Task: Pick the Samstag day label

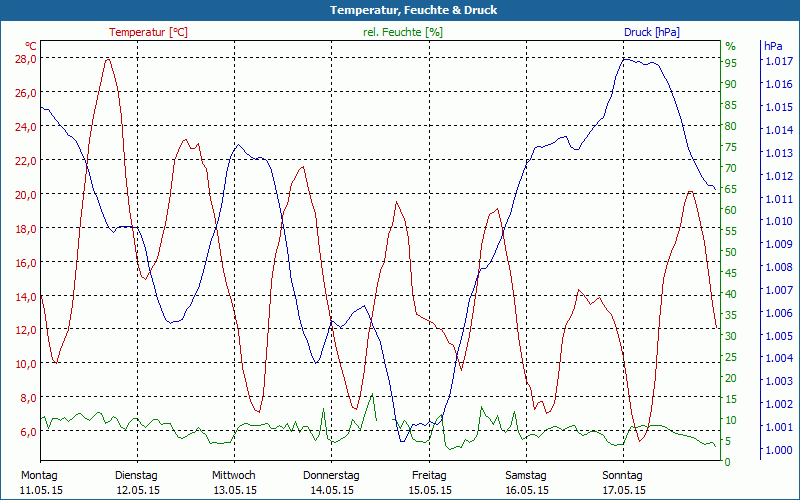Action: pos(525,475)
